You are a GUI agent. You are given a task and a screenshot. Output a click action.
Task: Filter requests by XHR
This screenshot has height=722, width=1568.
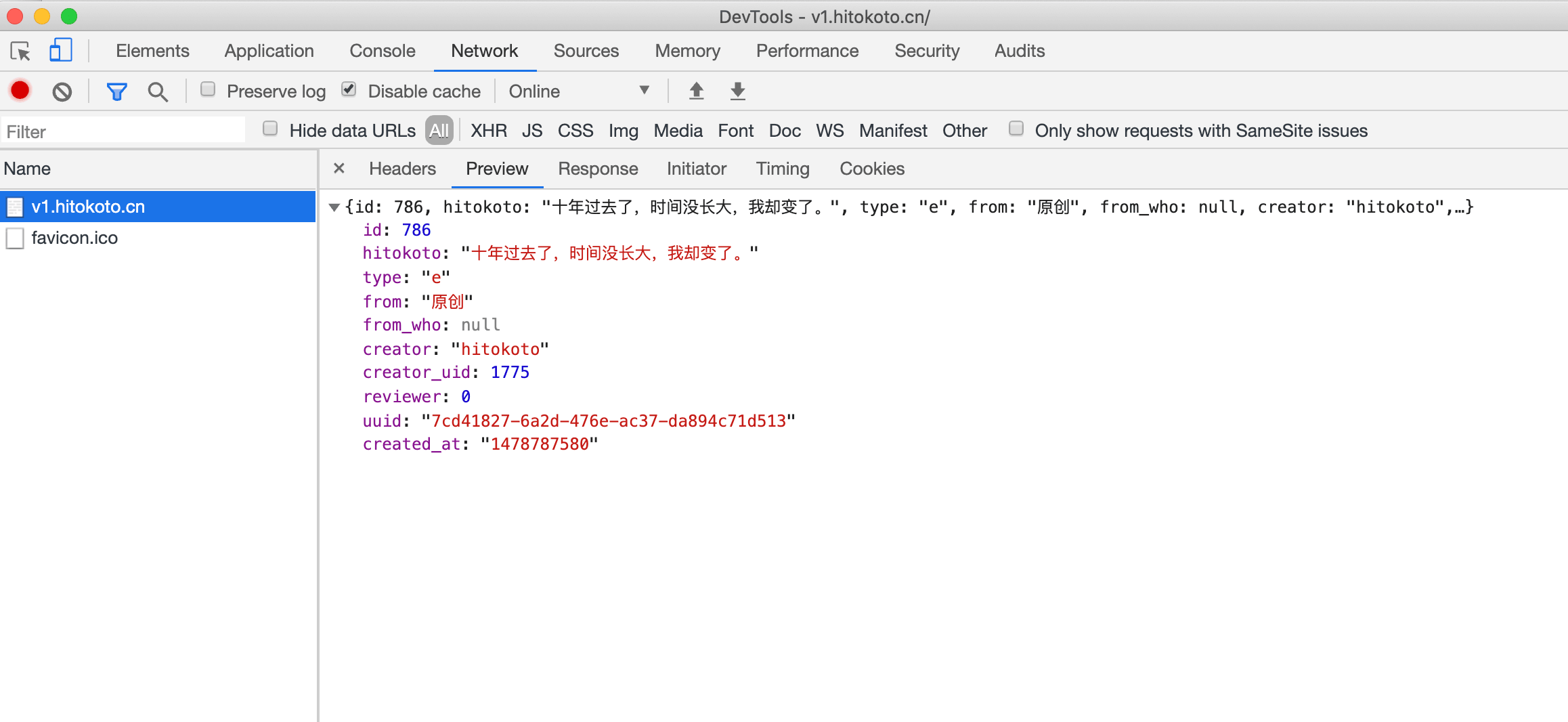click(x=489, y=130)
